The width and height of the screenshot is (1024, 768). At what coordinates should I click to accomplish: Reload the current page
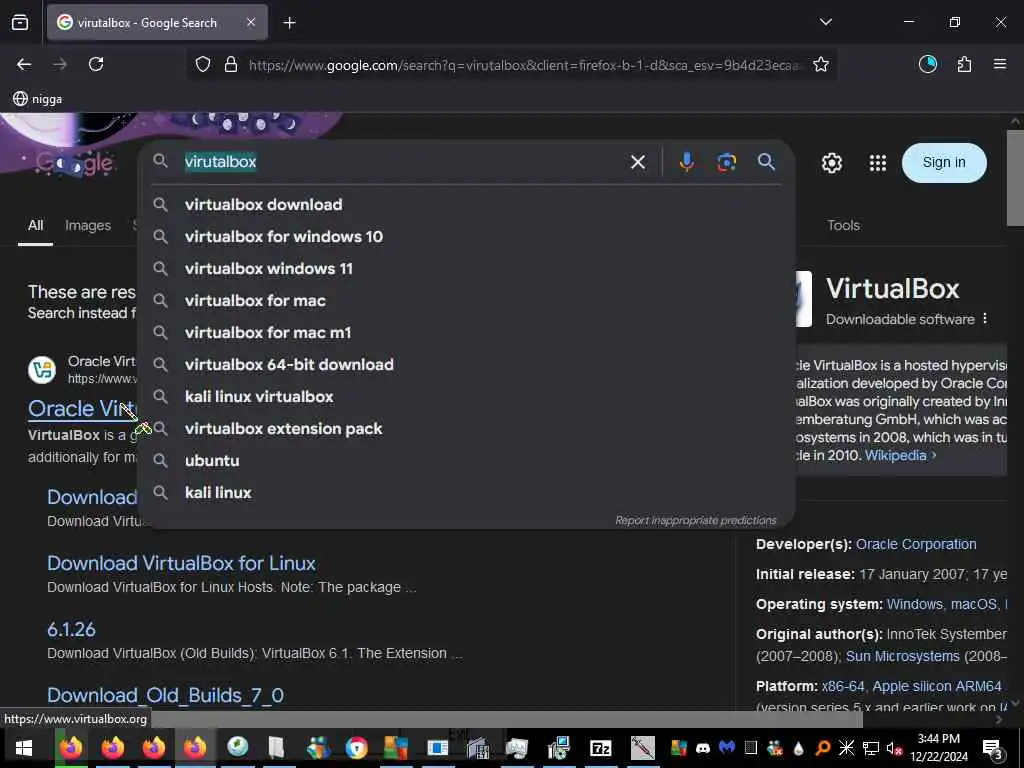point(96,64)
